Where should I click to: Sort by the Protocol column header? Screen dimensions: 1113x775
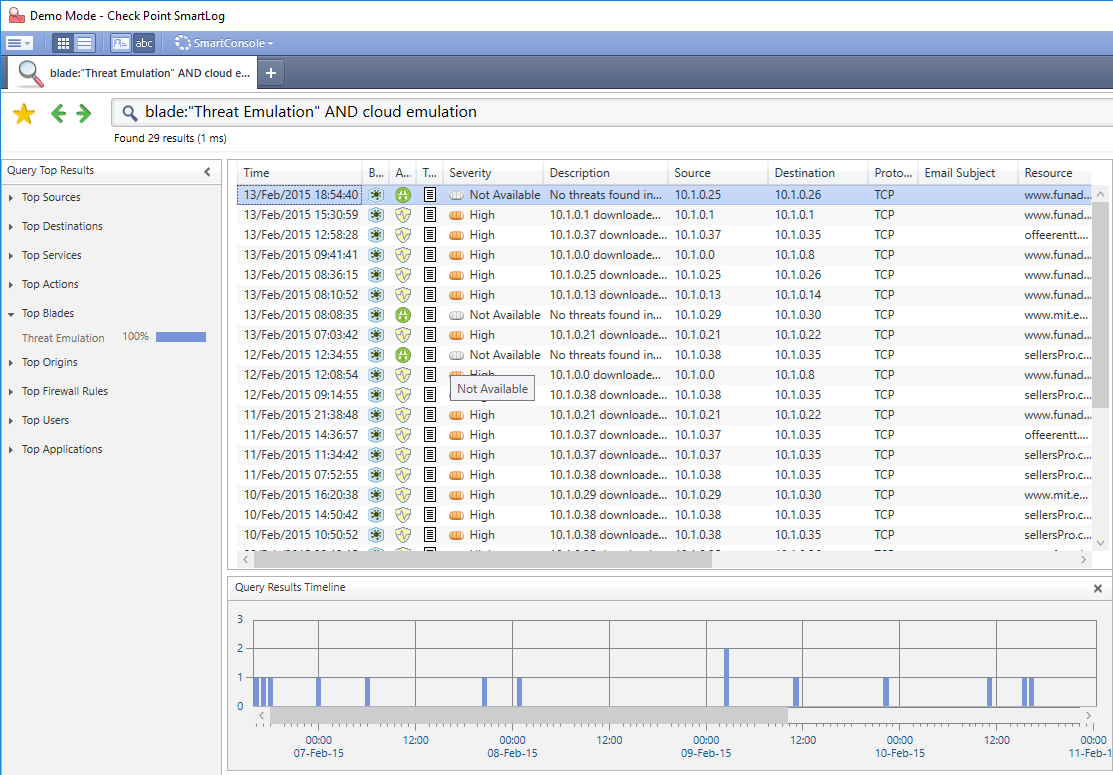tap(893, 172)
